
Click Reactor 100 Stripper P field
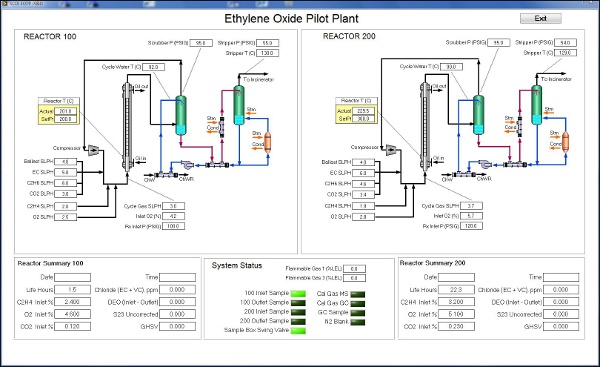[x=267, y=43]
